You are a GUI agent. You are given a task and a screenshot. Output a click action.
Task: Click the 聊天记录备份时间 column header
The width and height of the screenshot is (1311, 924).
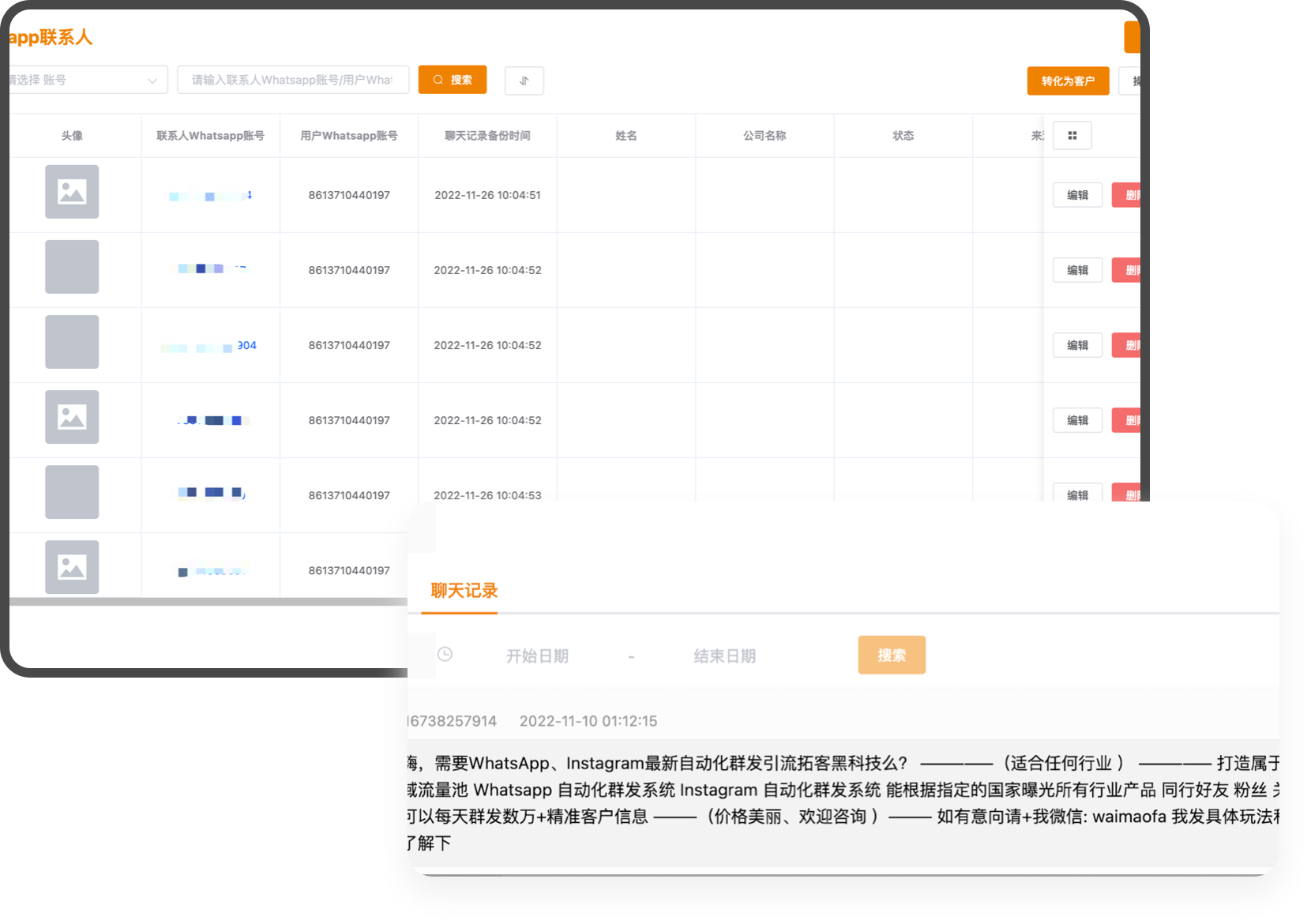pyautogui.click(x=487, y=136)
